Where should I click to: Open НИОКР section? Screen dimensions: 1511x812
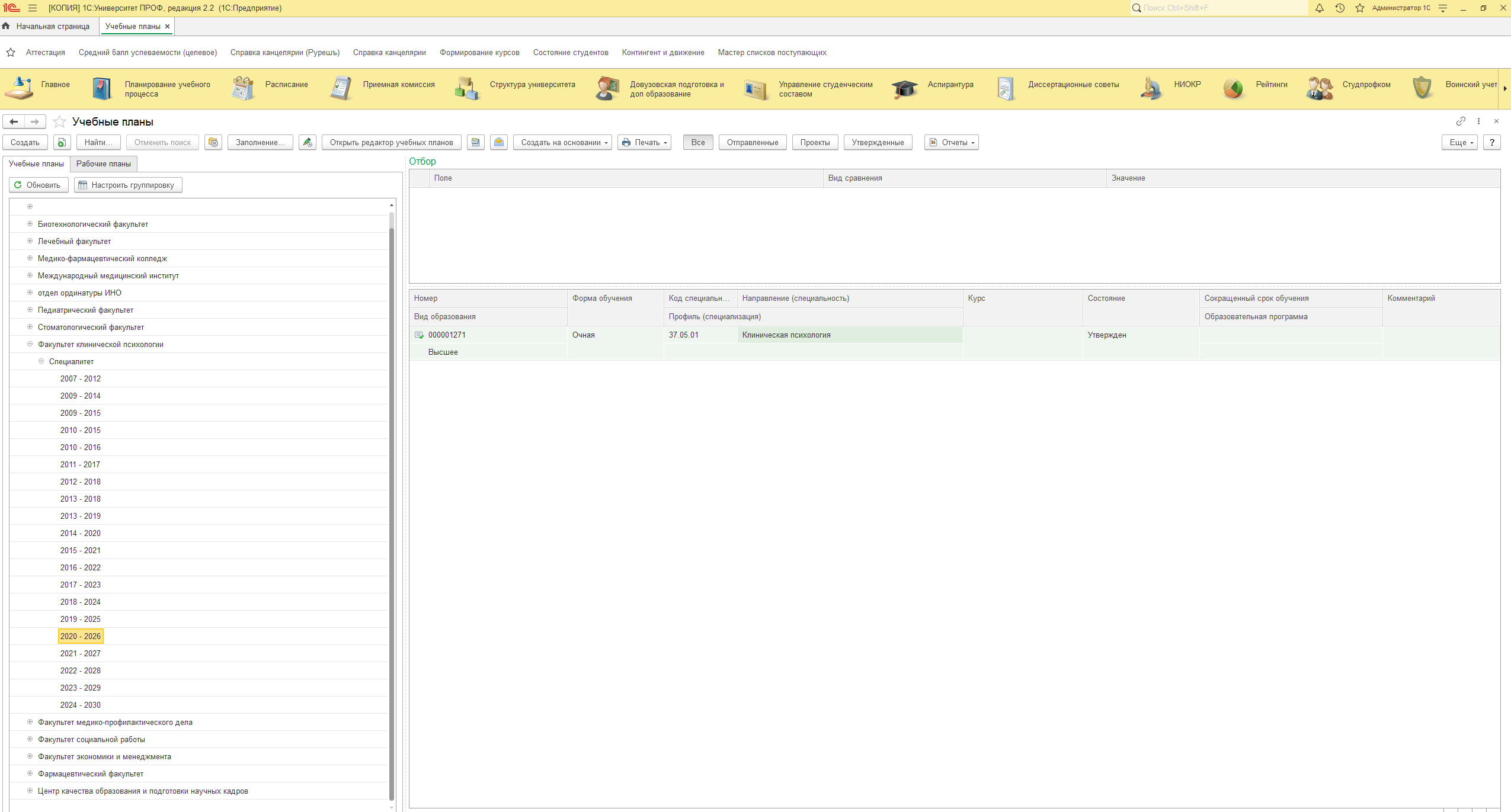coord(1171,88)
